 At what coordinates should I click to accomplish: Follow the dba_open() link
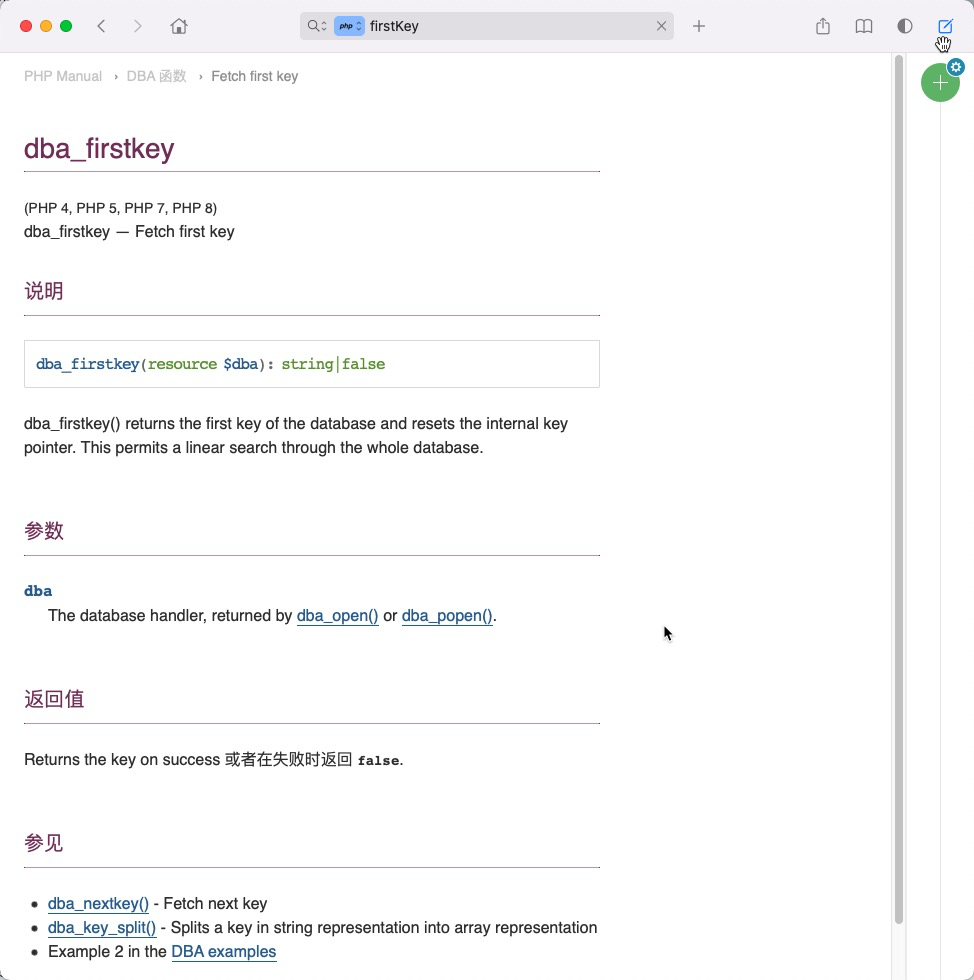point(338,616)
